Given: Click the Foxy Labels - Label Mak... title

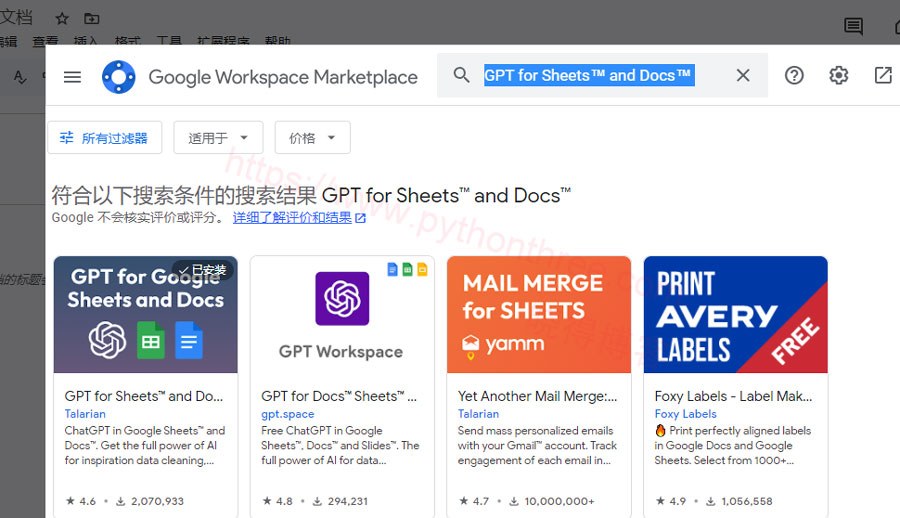Looking at the screenshot, I should click(x=734, y=396).
